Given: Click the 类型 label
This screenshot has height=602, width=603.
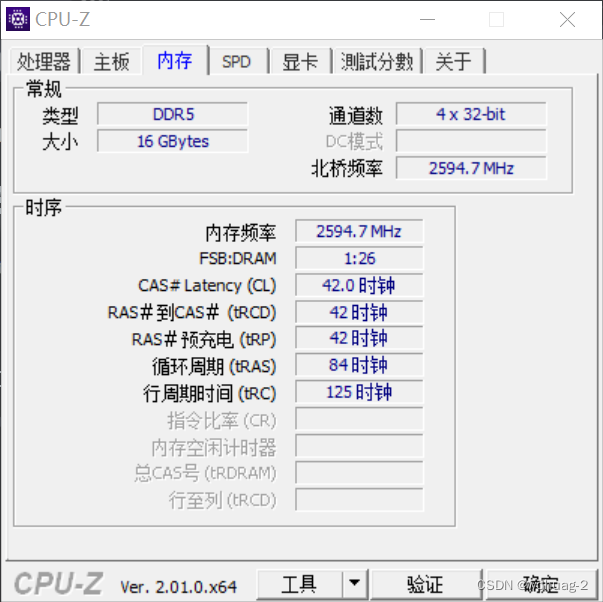Looking at the screenshot, I should tap(60, 115).
